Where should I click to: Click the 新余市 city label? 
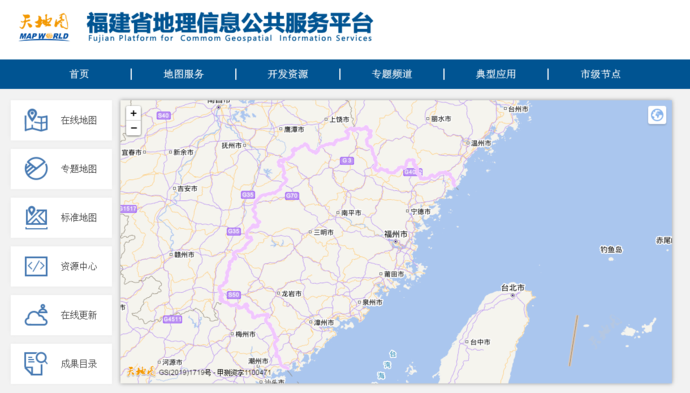point(183,152)
